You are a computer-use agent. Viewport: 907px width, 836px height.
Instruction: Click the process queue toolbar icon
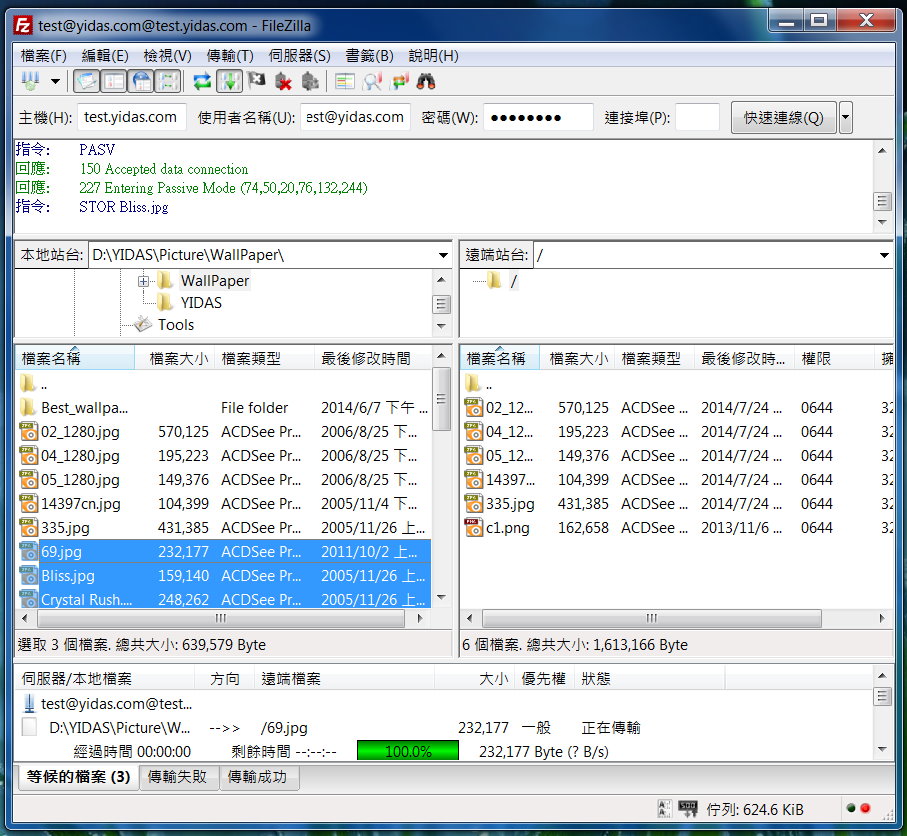point(229,82)
